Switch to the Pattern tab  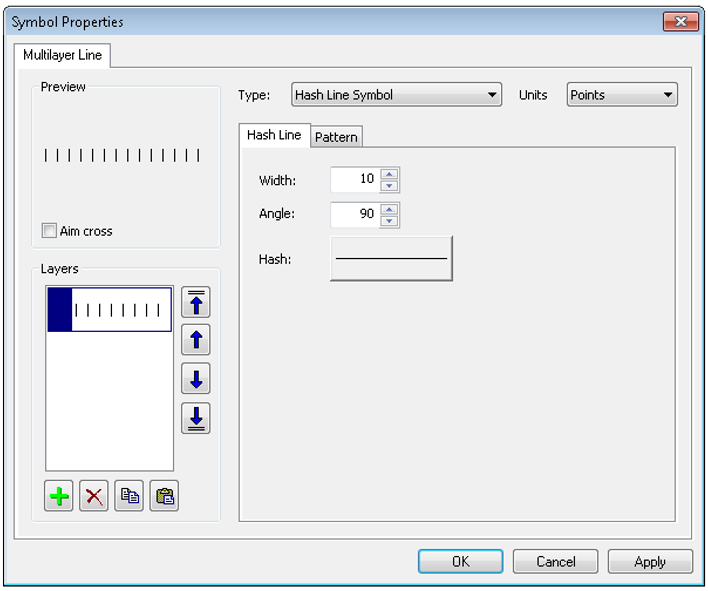[336, 137]
